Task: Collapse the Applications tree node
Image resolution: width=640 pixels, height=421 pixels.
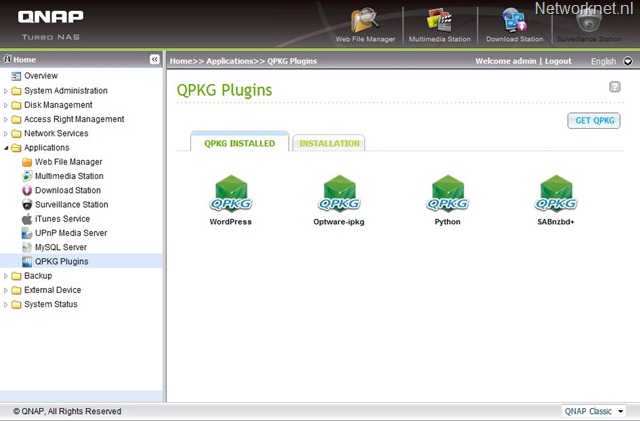Action: click(x=6, y=148)
